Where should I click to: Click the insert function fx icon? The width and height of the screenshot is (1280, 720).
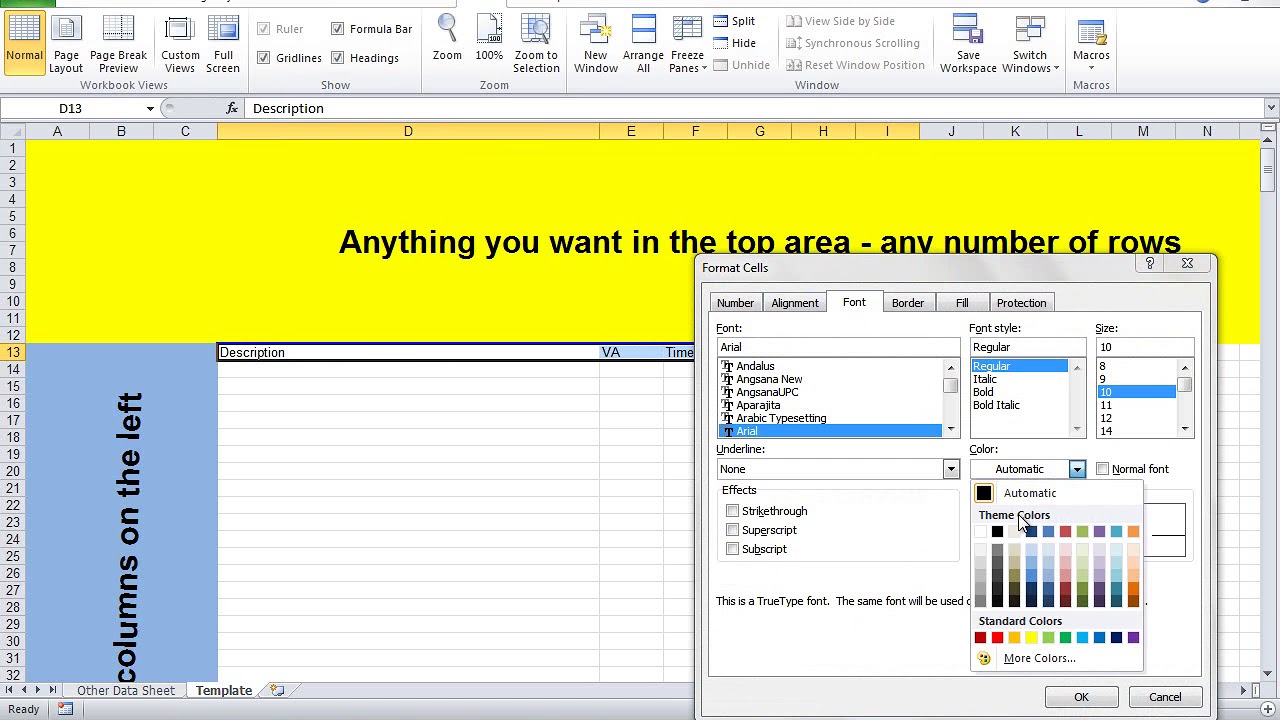tap(232, 108)
